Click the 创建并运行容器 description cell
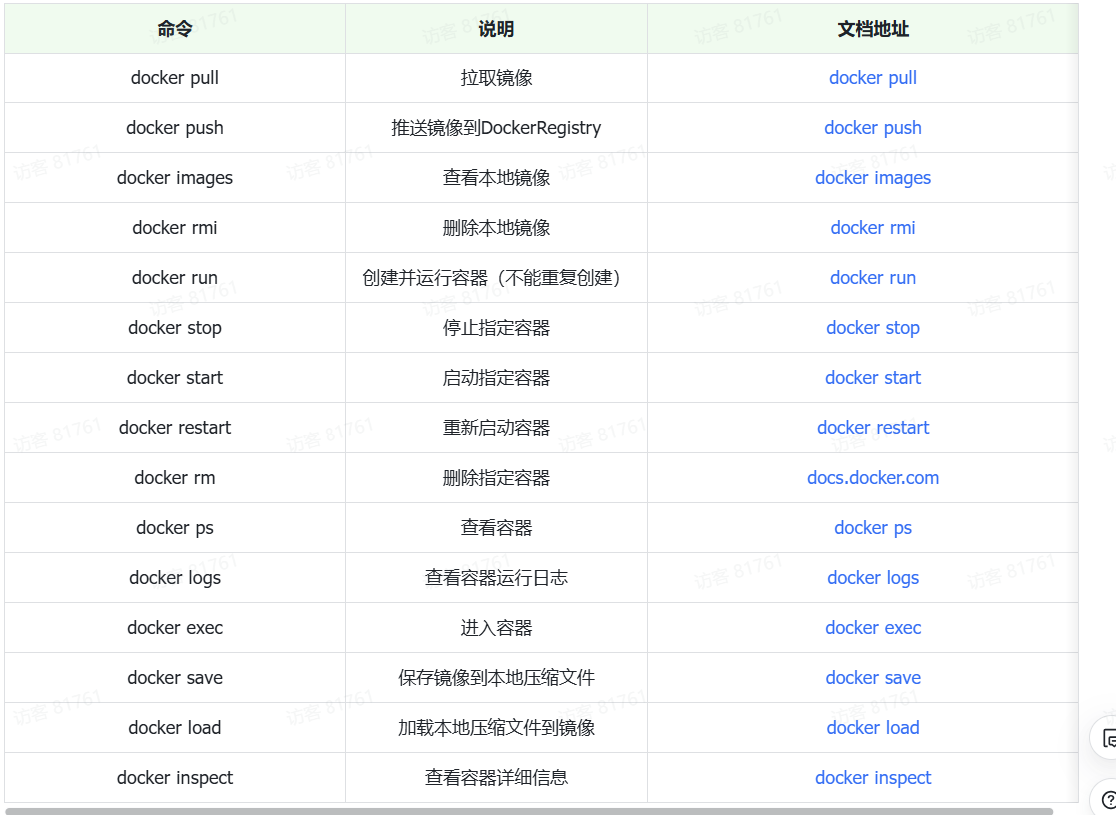Screen dimensions: 1116x815 pyautogui.click(x=496, y=278)
